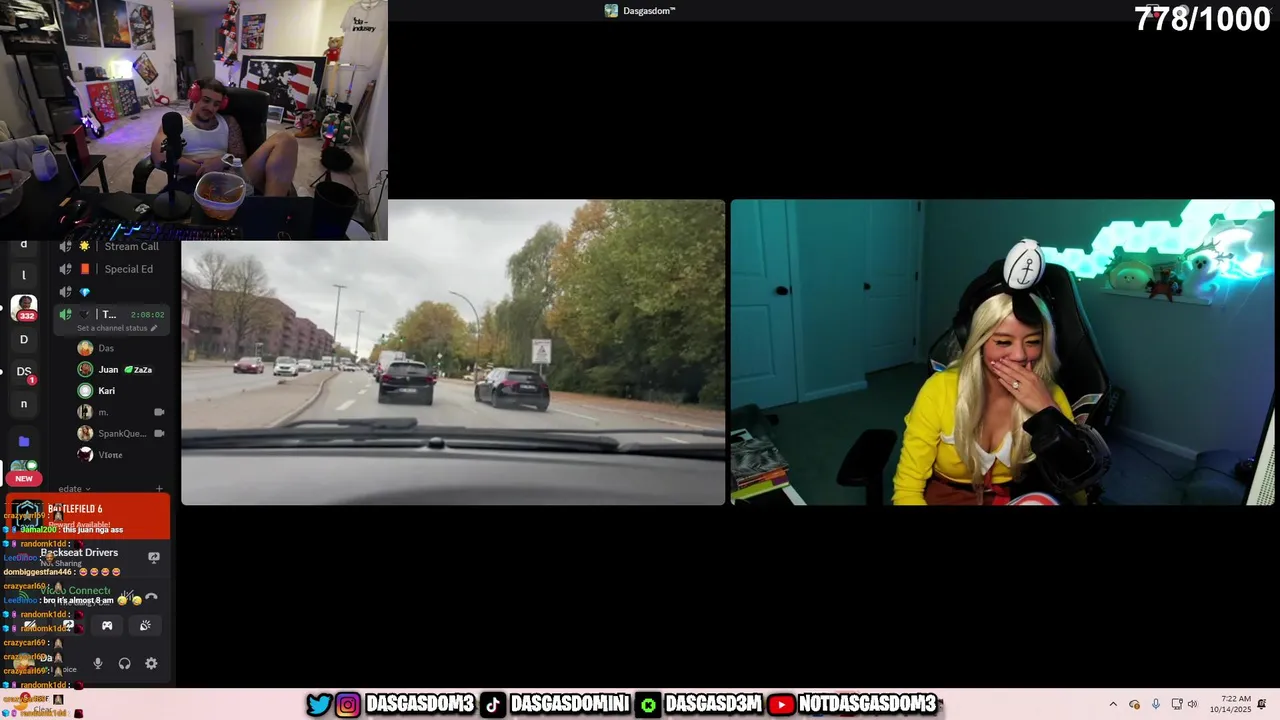Click Discord share screen button
The width and height of the screenshot is (1280, 720).
tap(68, 626)
